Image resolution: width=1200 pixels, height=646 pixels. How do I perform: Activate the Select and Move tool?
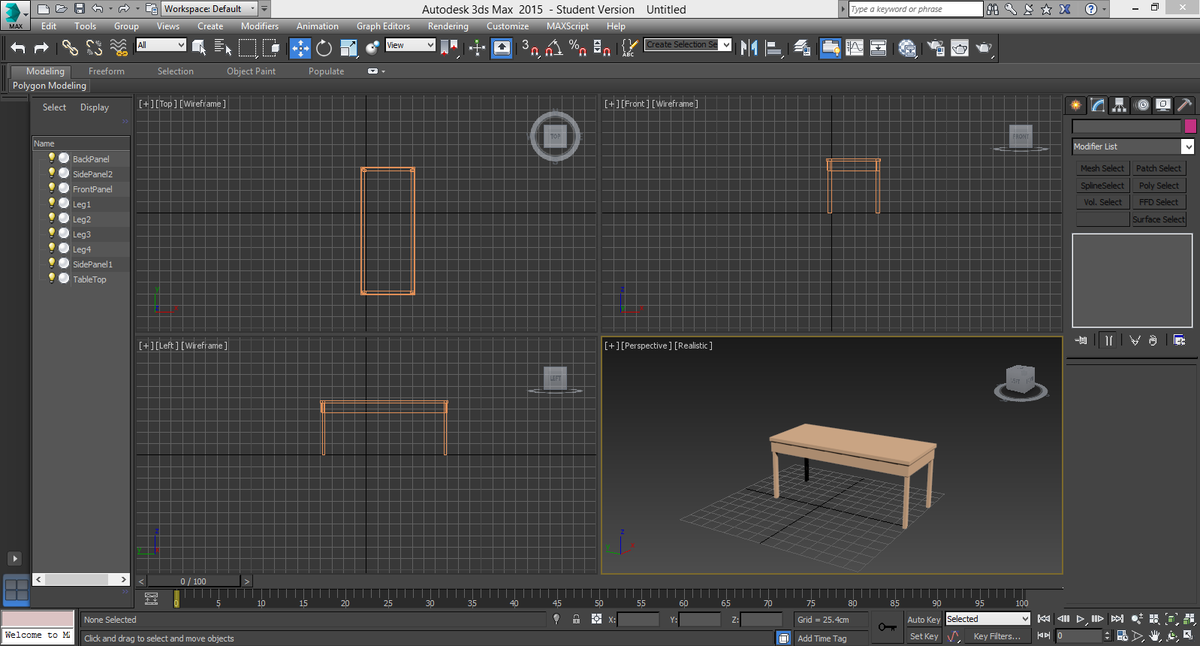tap(300, 47)
